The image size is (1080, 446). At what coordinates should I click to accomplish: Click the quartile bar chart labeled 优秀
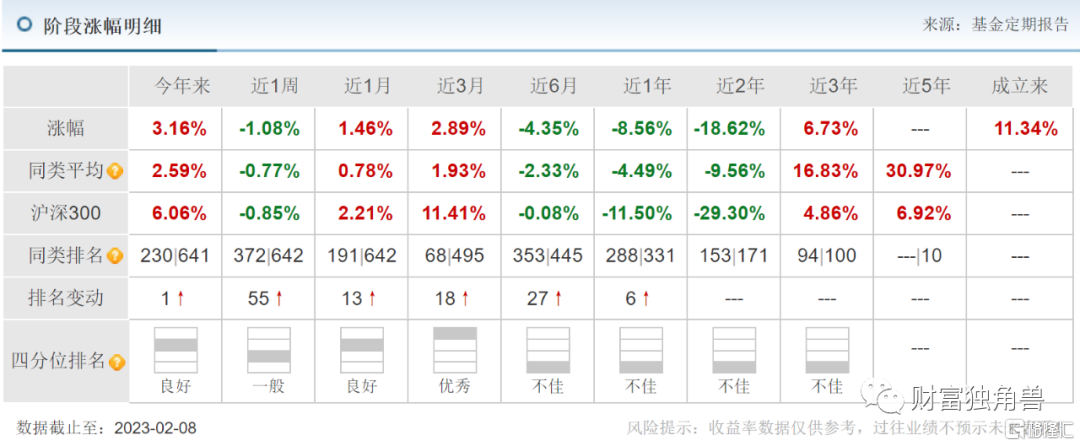coord(455,350)
